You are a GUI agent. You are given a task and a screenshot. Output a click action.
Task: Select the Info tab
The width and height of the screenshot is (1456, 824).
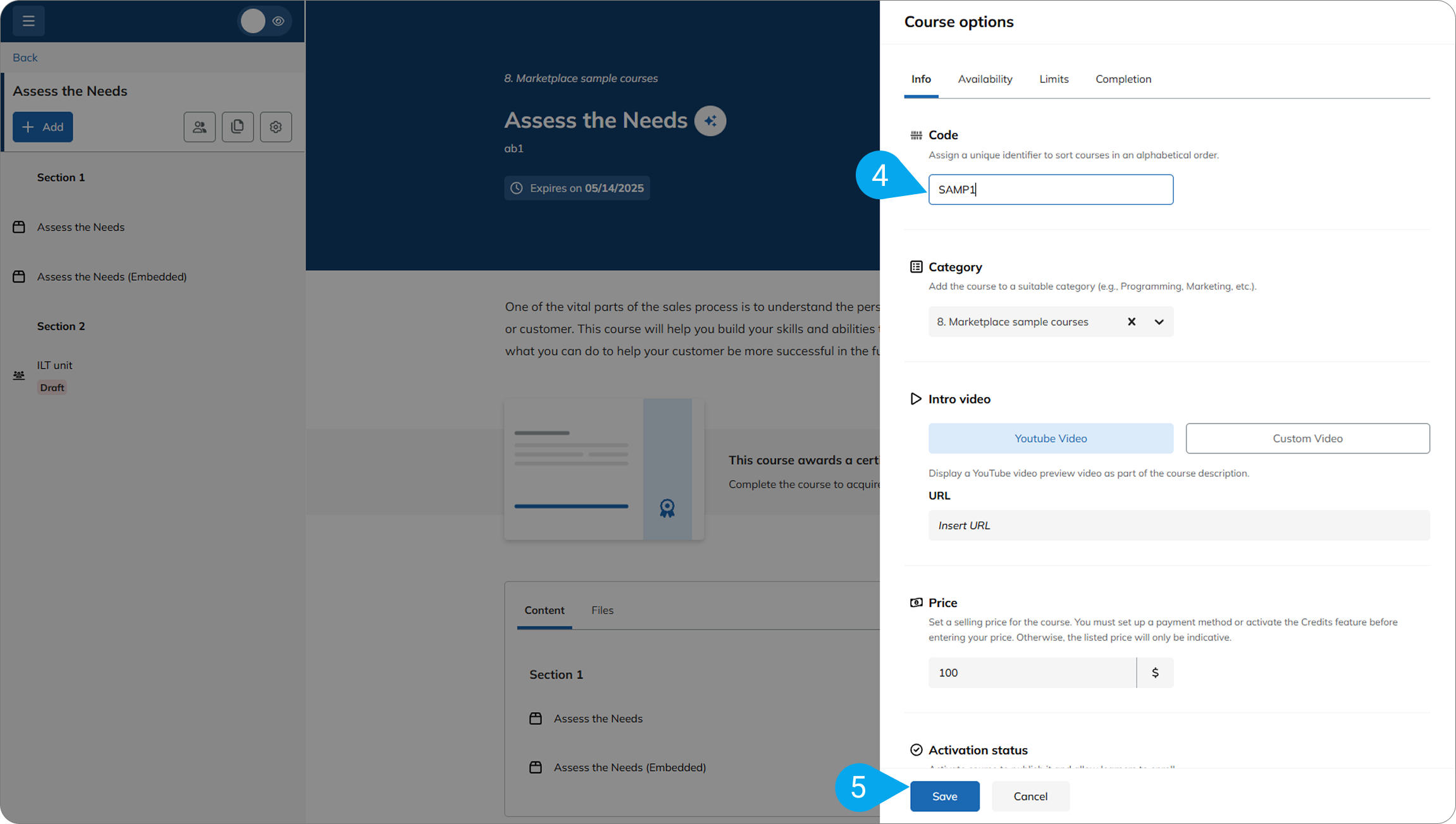[x=921, y=79]
